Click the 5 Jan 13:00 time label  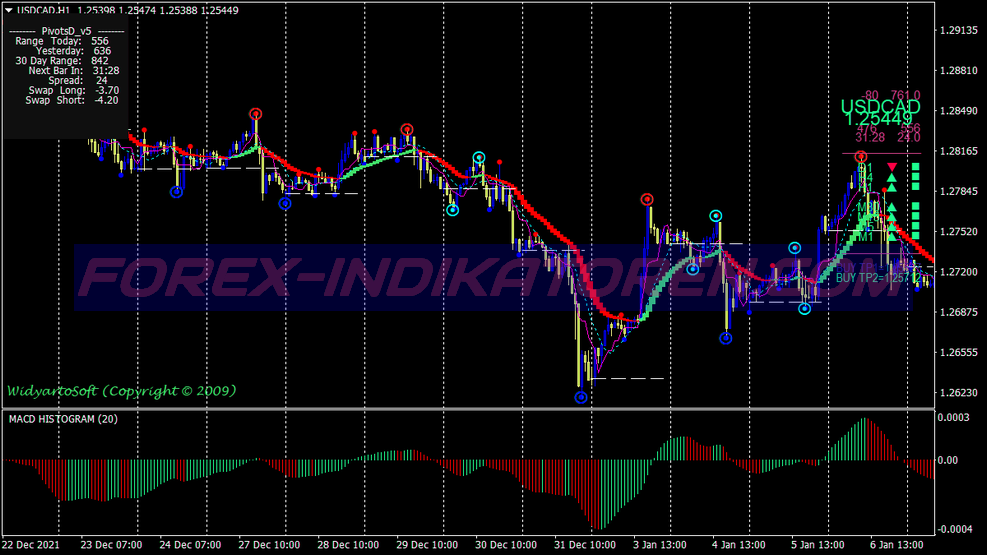point(818,545)
